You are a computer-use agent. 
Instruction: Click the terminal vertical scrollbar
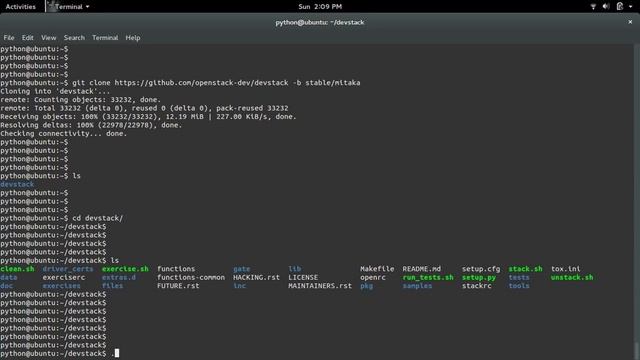637,202
